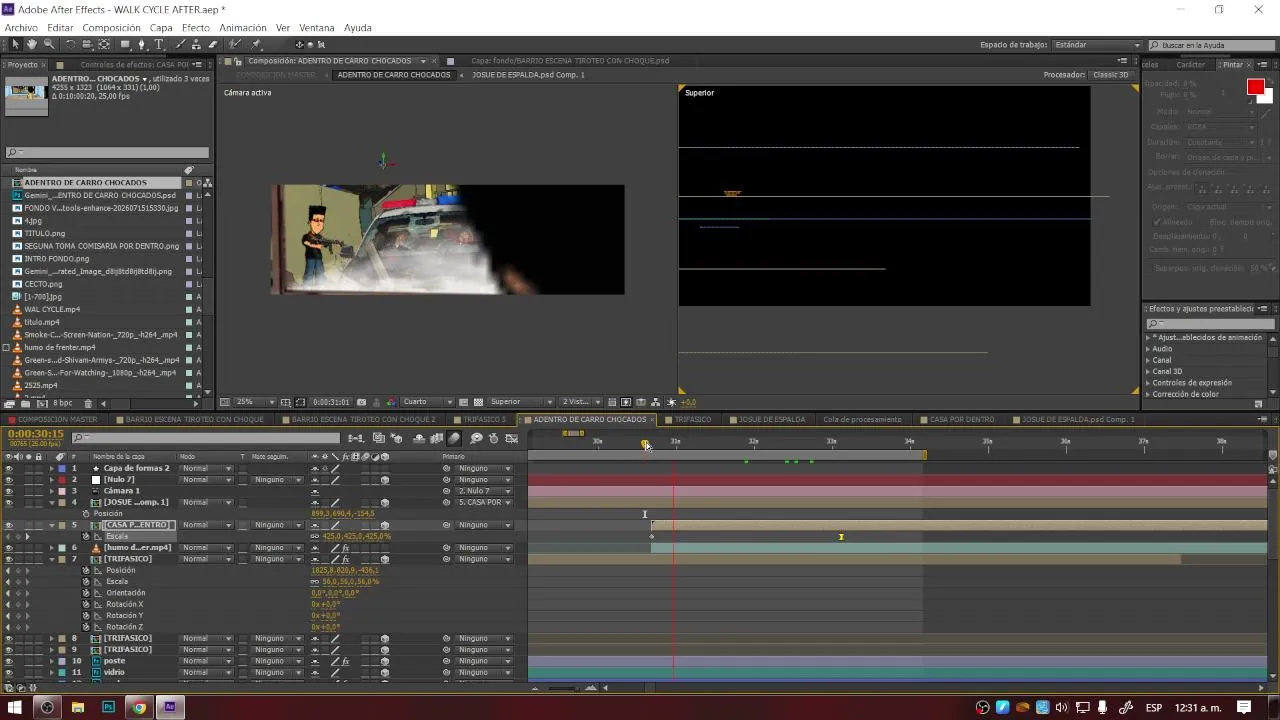The width and height of the screenshot is (1280, 720).
Task: Show channel and color management settings
Action: point(391,402)
